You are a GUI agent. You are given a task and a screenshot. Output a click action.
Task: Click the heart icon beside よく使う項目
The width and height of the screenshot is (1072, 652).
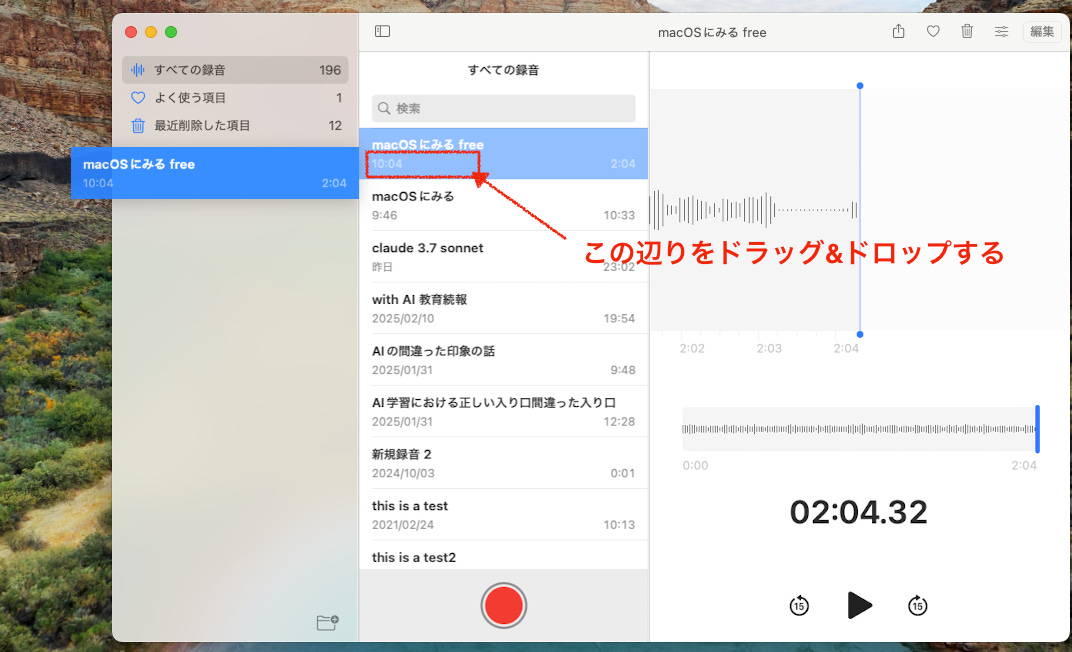pos(137,98)
